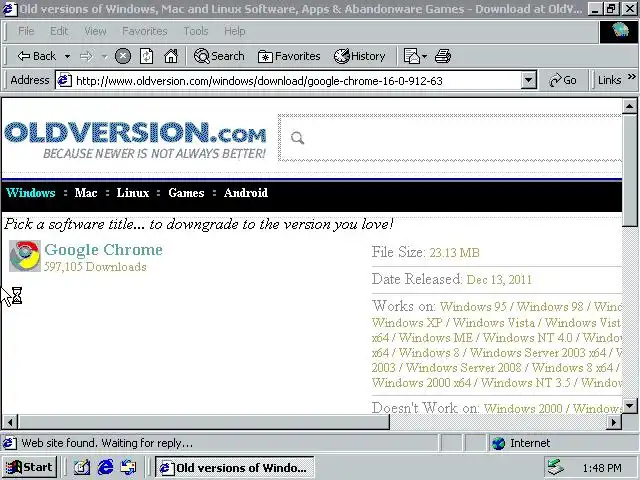Image resolution: width=640 pixels, height=480 pixels.
Task: Click the magnifier icon in site search
Action: click(298, 138)
